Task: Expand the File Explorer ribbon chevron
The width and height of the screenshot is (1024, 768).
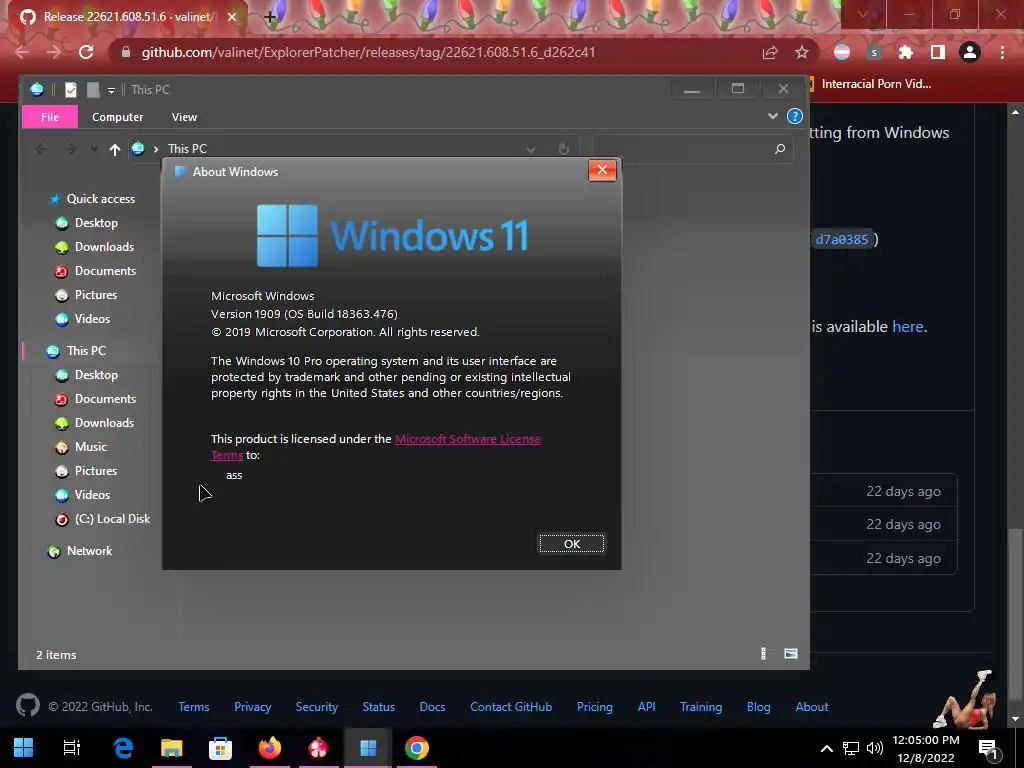Action: click(773, 116)
